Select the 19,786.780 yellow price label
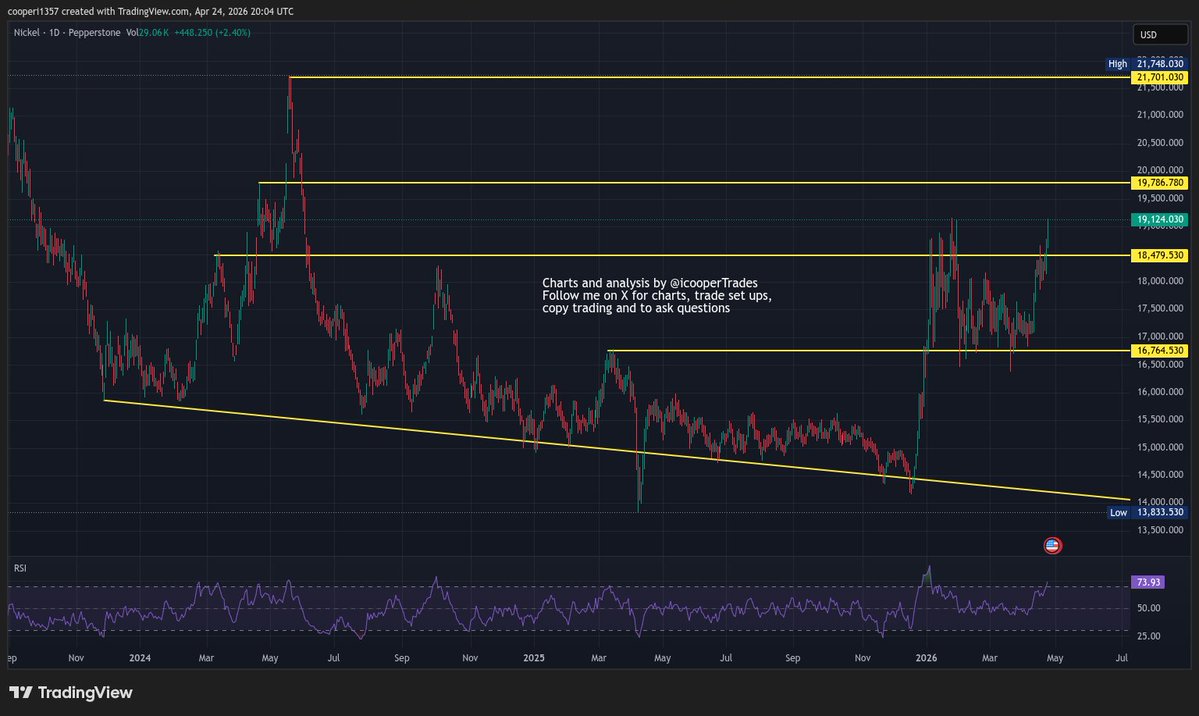This screenshot has width=1199, height=716. point(1159,183)
